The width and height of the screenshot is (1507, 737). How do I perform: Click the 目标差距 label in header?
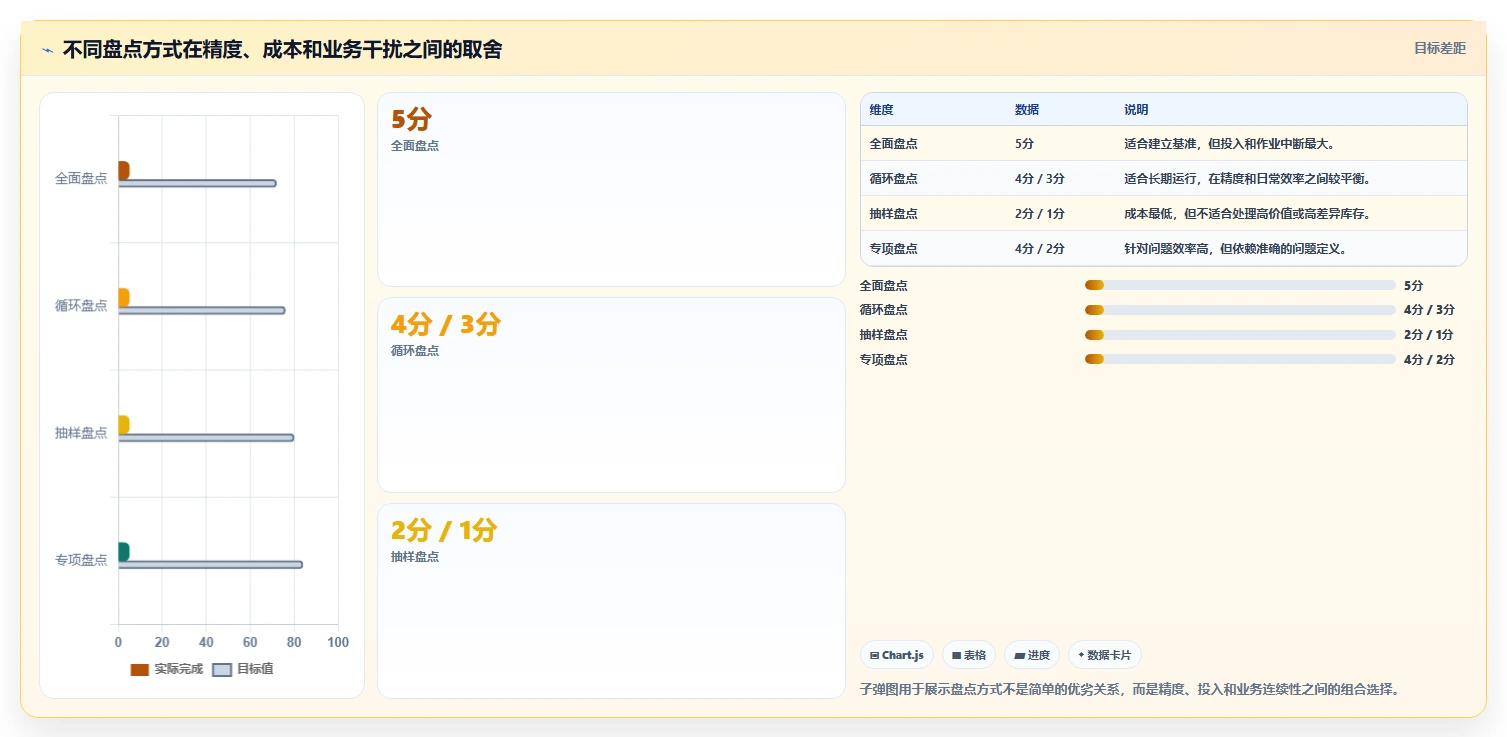[x=1439, y=48]
